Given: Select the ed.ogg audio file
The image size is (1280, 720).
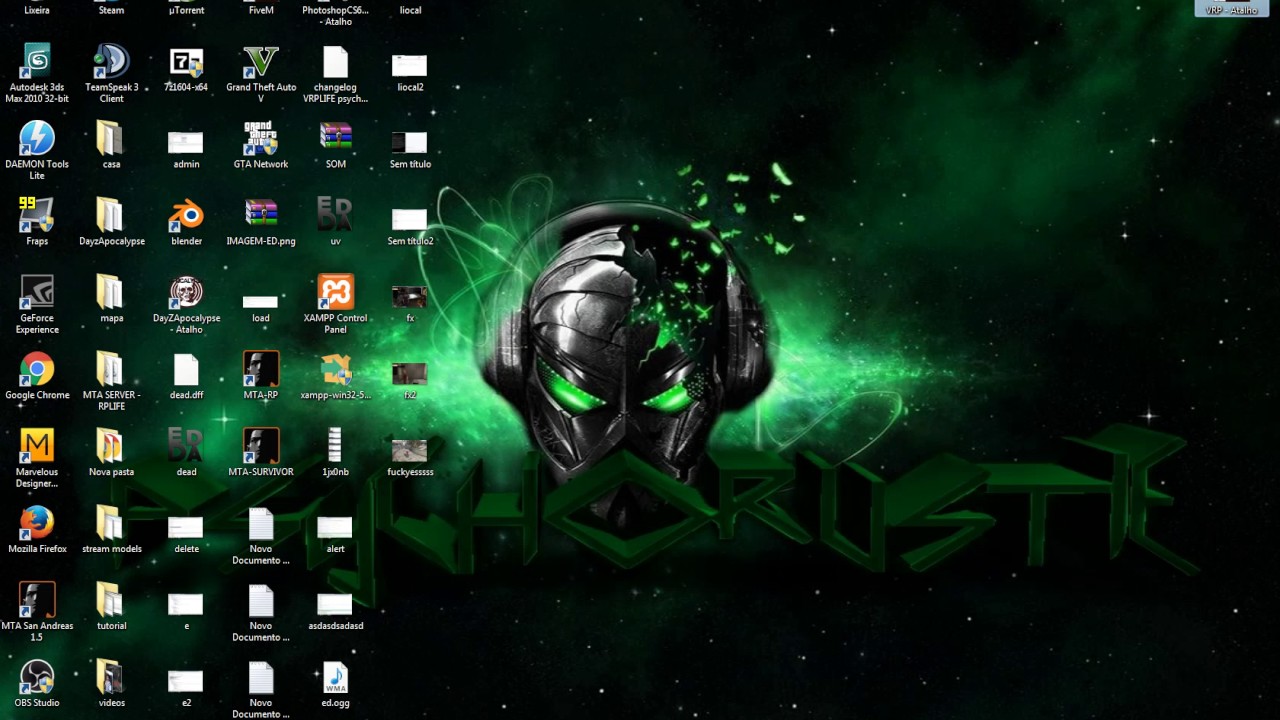Looking at the screenshot, I should (x=335, y=678).
